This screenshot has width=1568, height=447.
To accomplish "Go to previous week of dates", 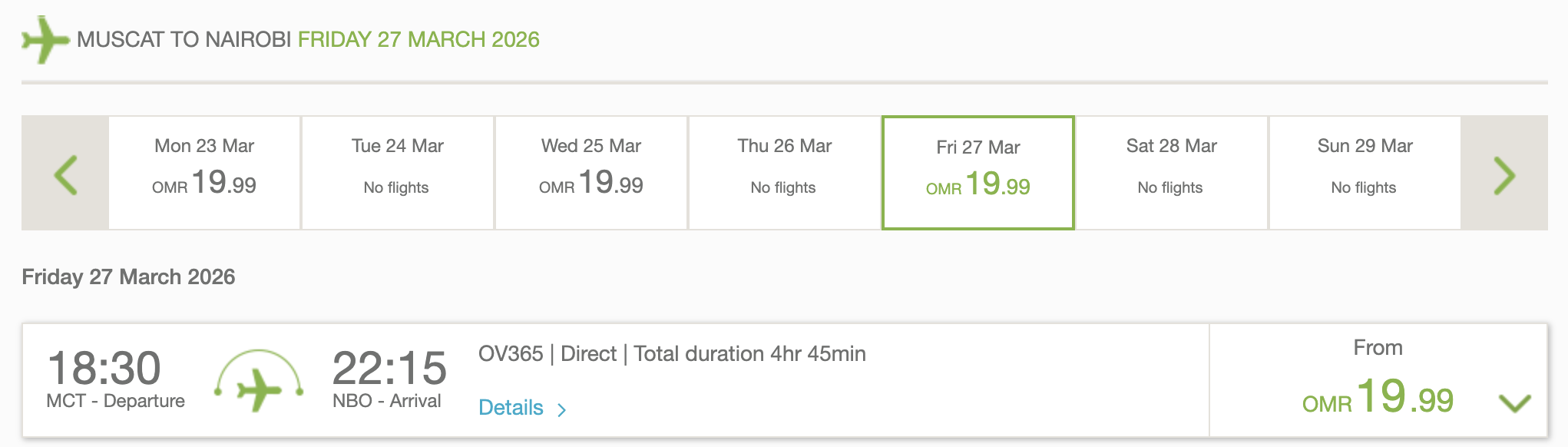I will [65, 174].
